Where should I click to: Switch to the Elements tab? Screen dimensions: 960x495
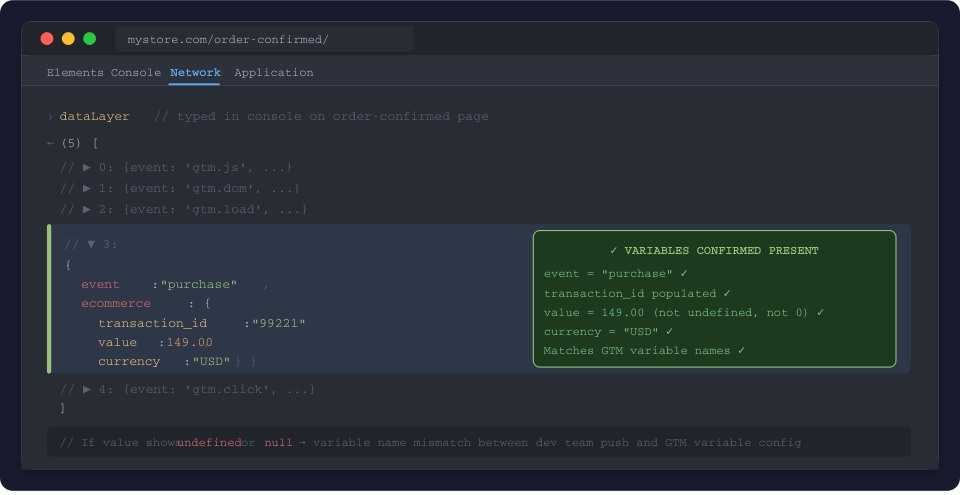75,73
